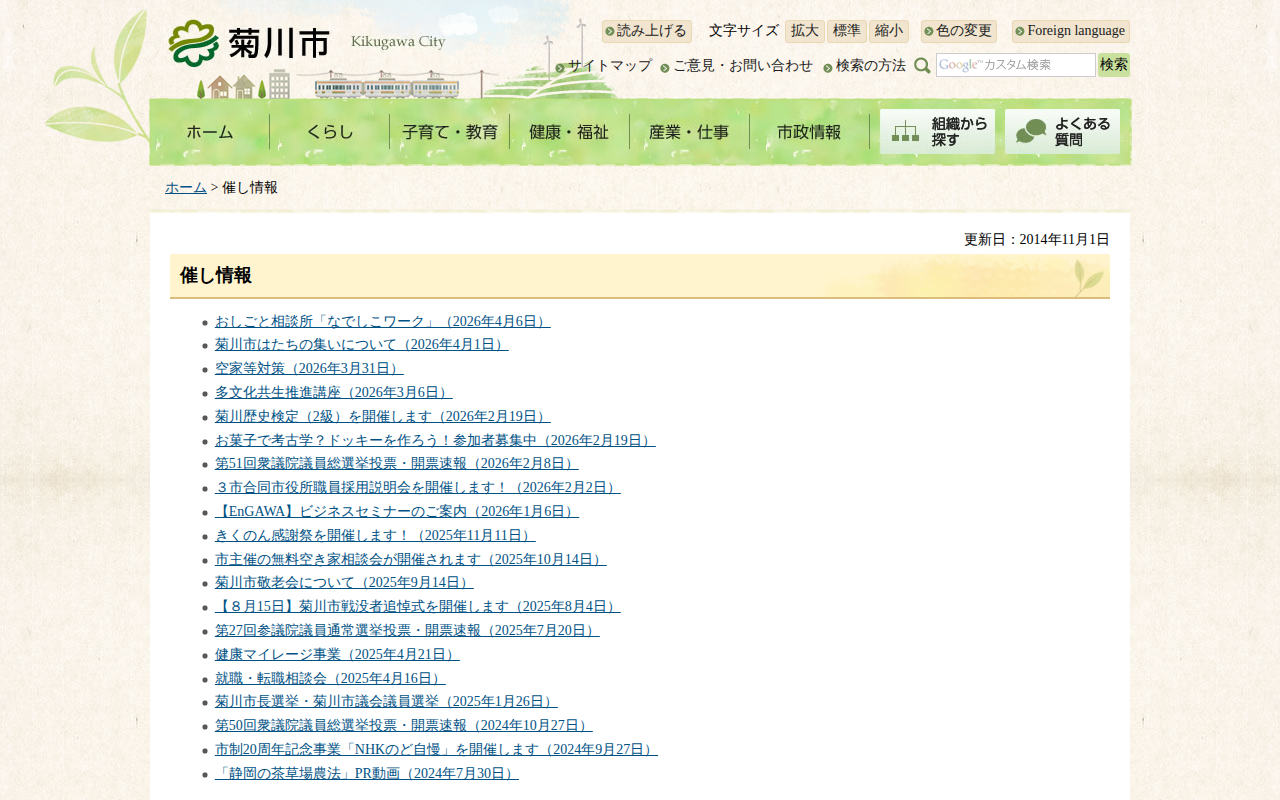Open よくある質問 FAQ button
The image size is (1280, 800).
[x=1062, y=132]
